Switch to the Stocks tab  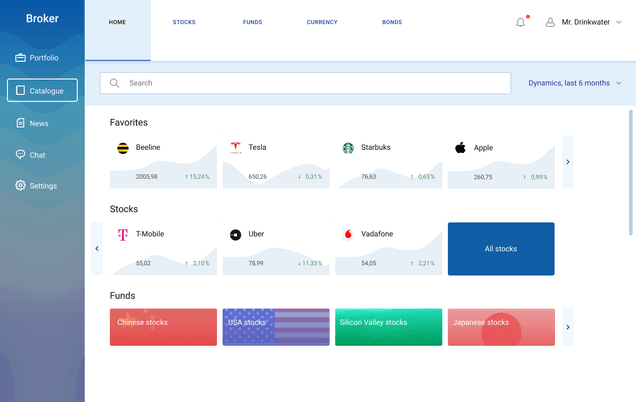click(x=184, y=22)
